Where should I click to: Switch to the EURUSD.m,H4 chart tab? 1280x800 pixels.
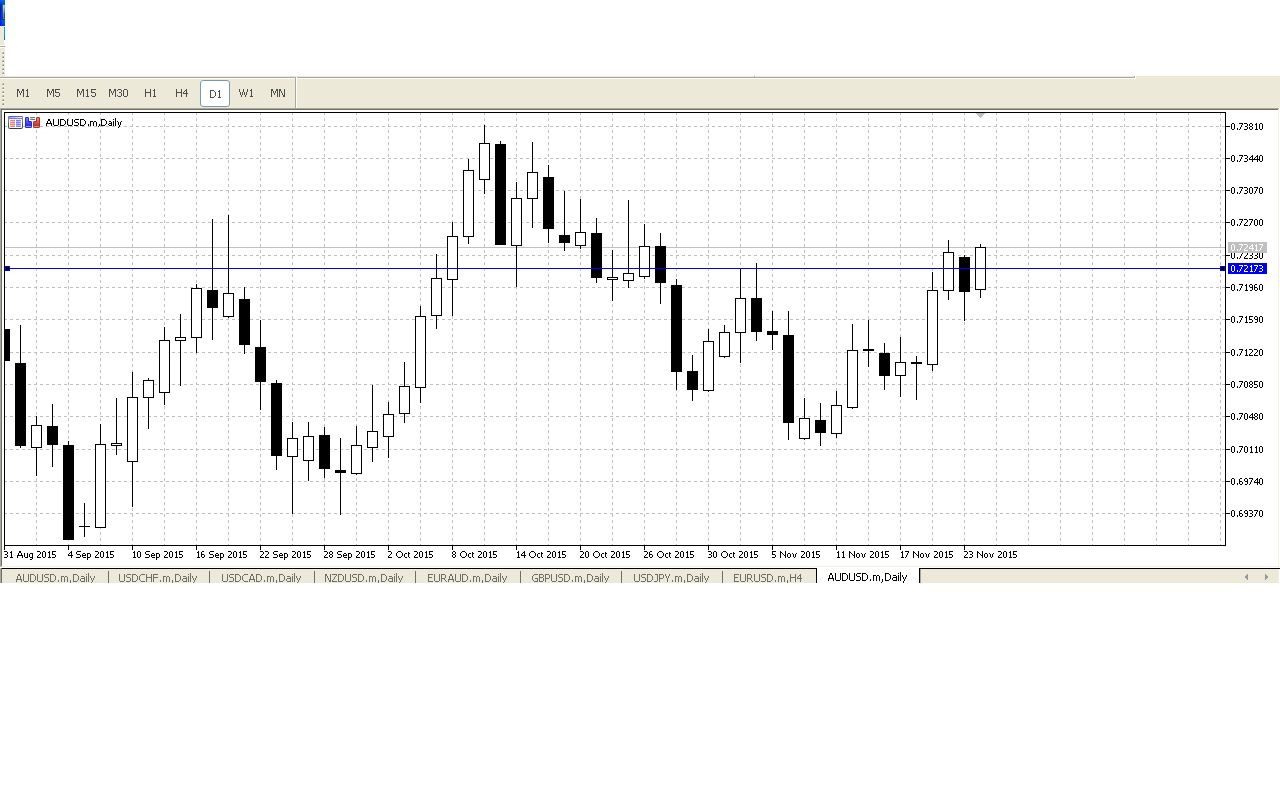[767, 577]
